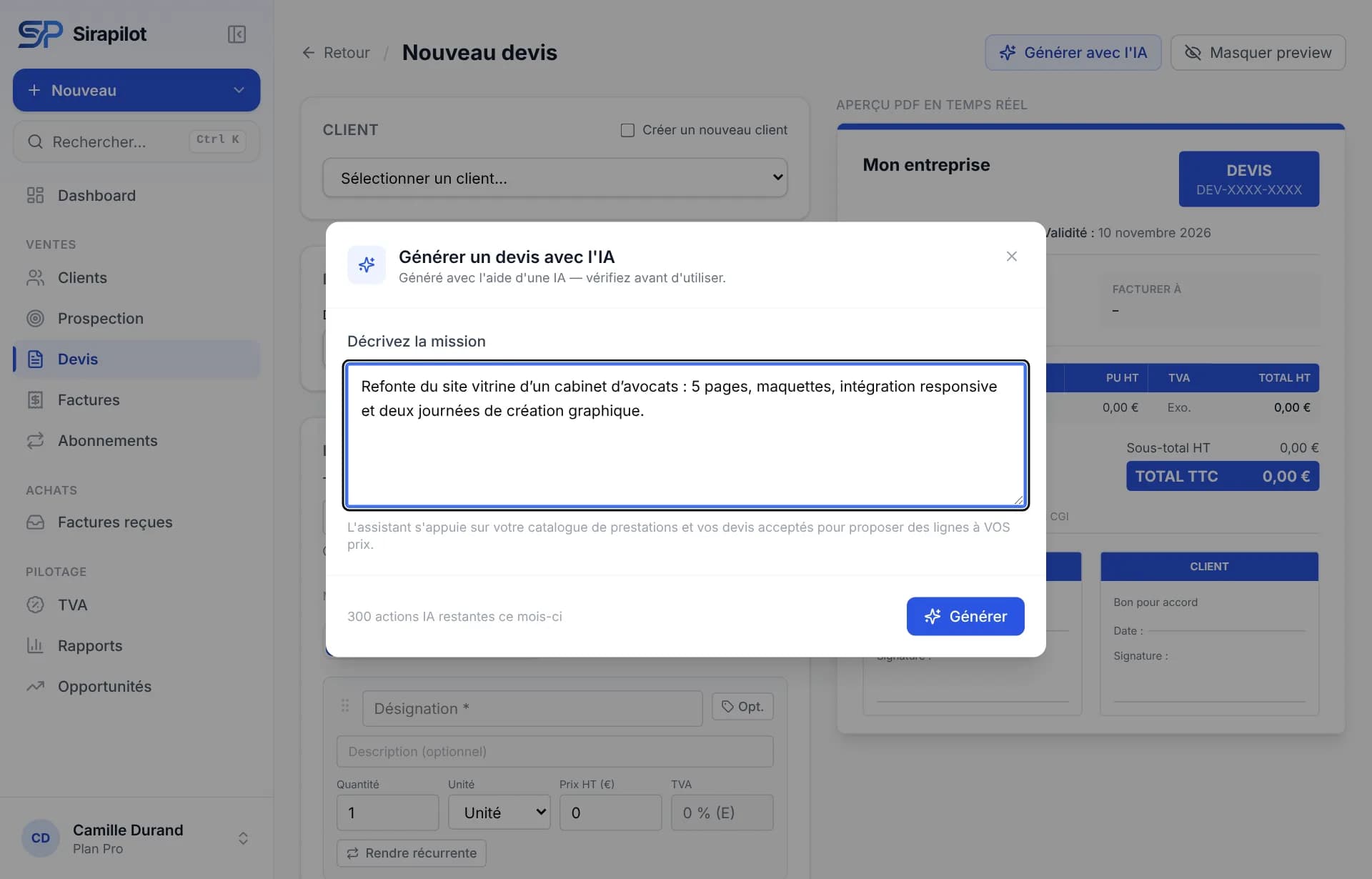This screenshot has height=879, width=1372.
Task: Click the textarea resize grip corner
Action: coord(1018,500)
